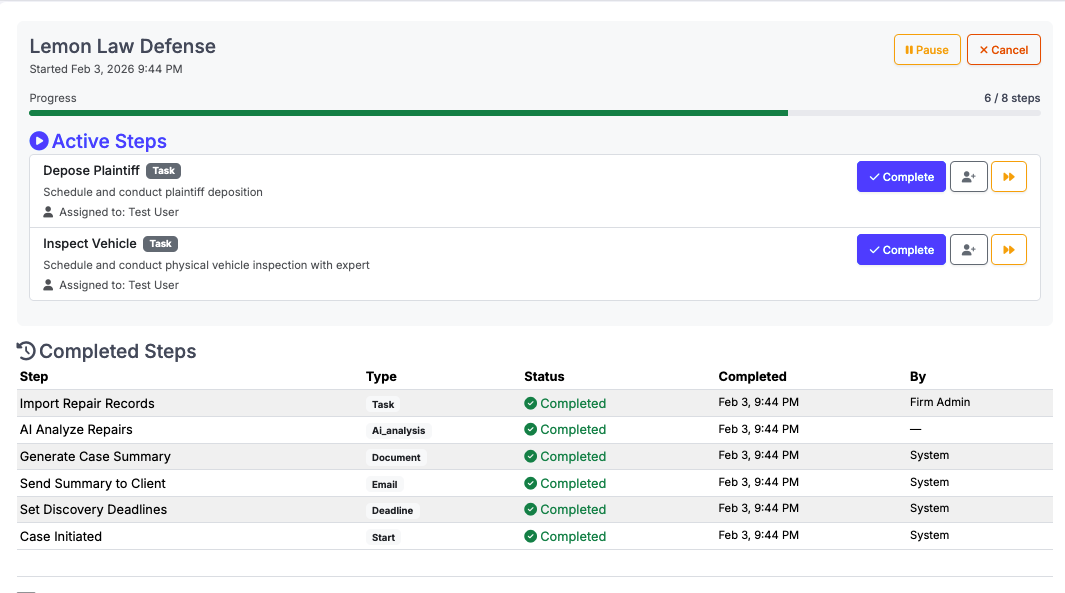Toggle completion of the Inspect Vehicle task

[901, 249]
